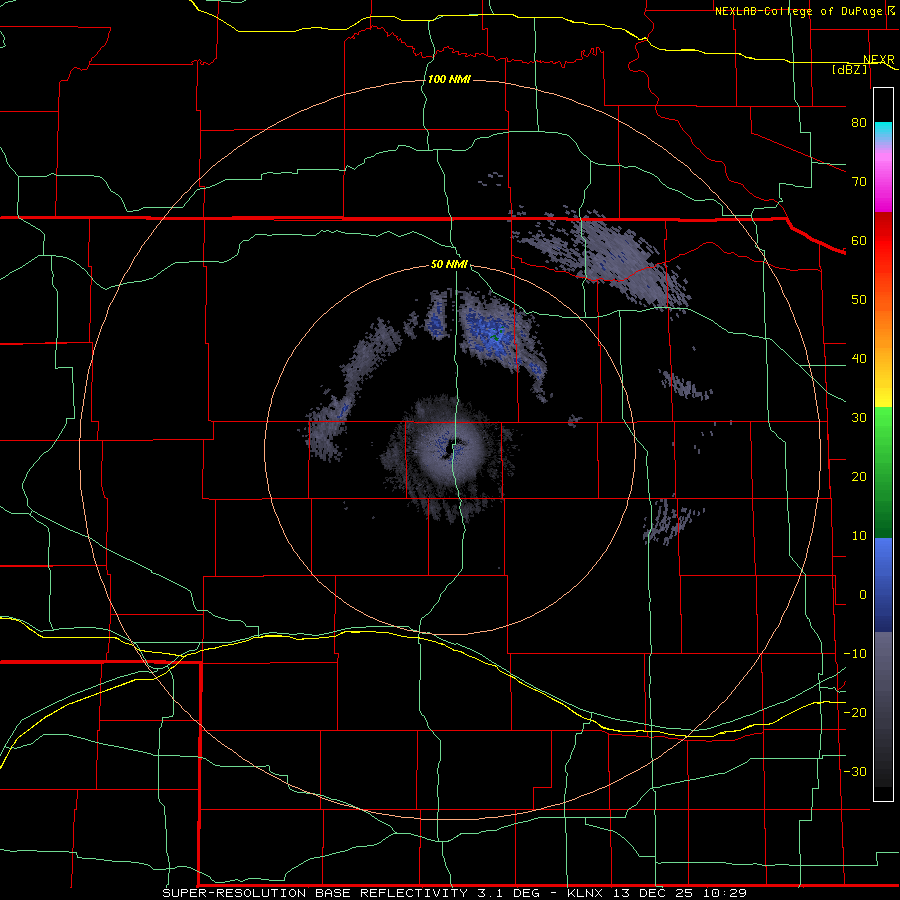Click the -10 value on the dBZ scale
The image size is (900, 900).
855,654
